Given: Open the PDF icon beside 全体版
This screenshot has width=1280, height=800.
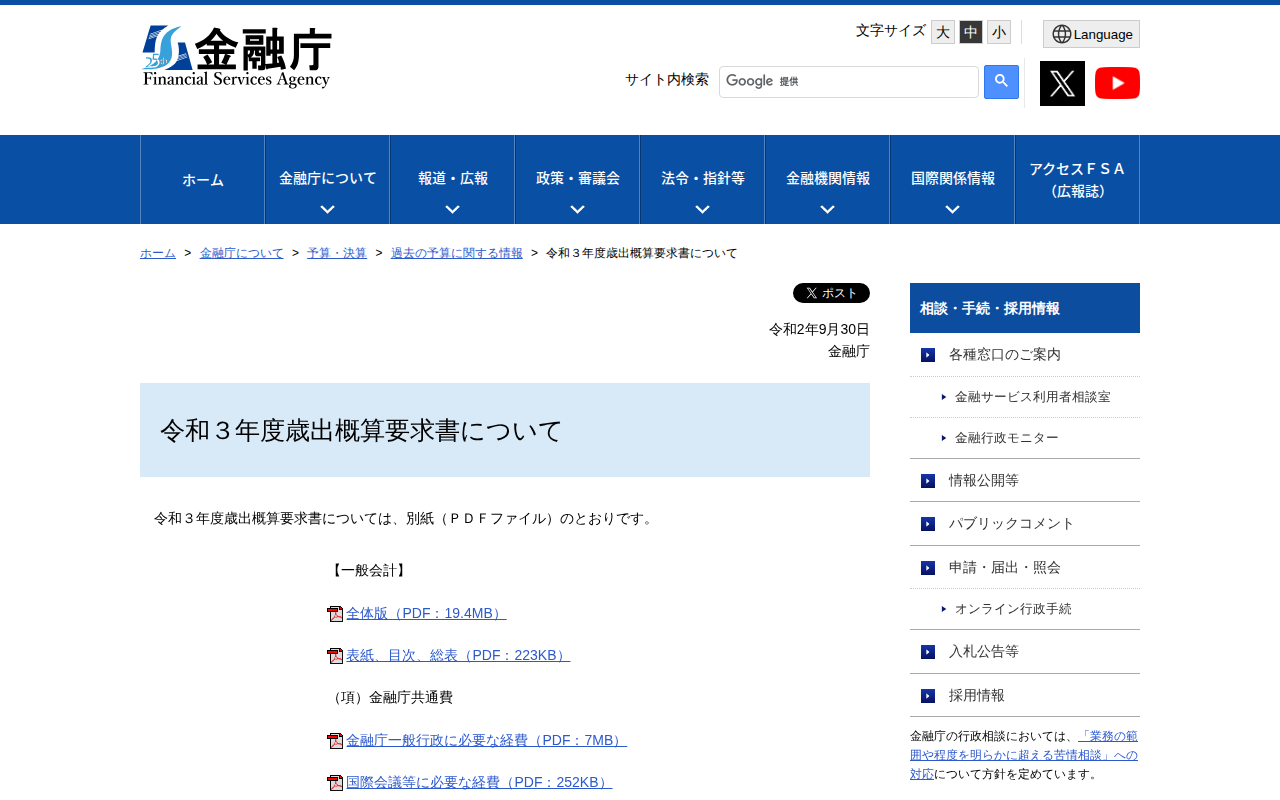Looking at the screenshot, I should pyautogui.click(x=333, y=613).
